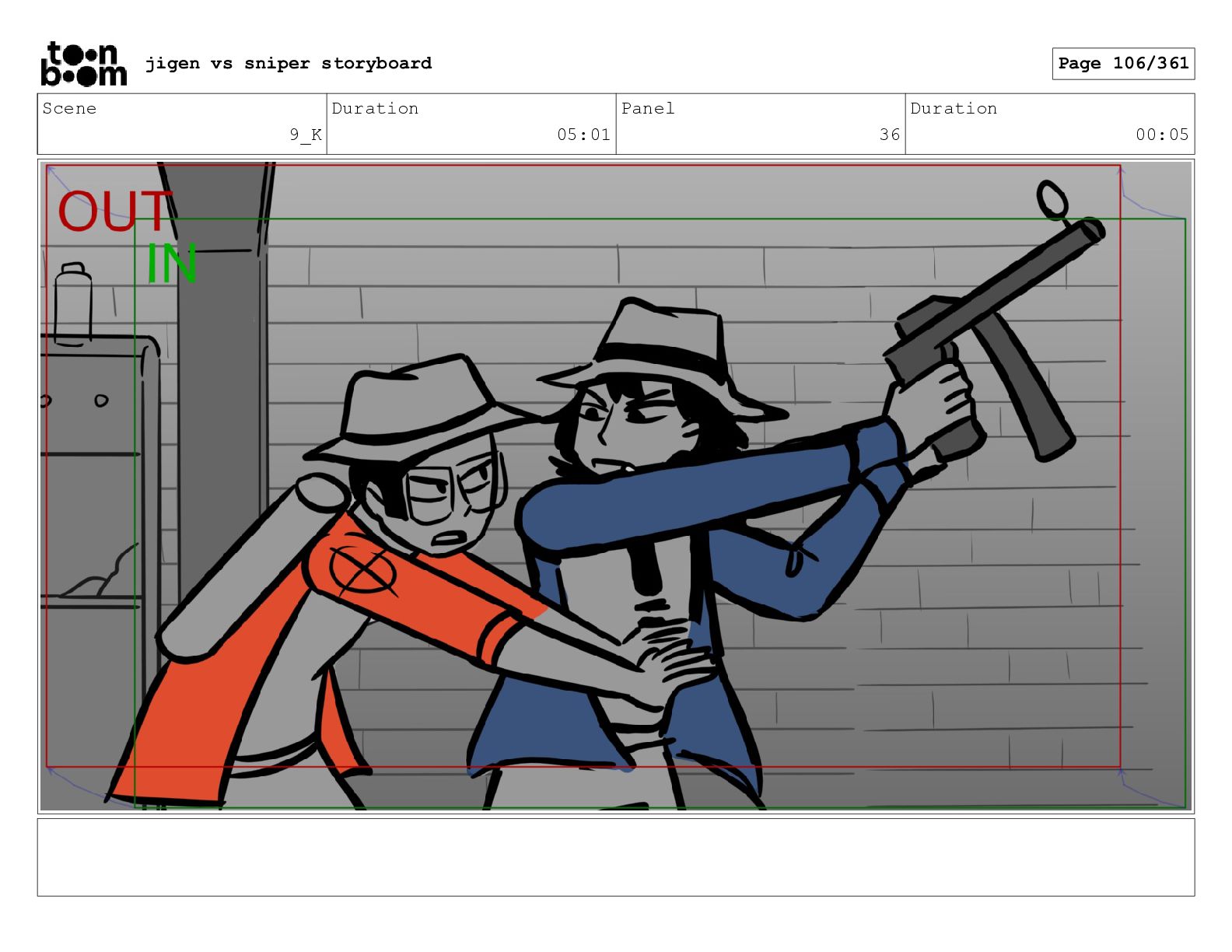
Task: Select the "Scene" header label
Action: click(x=69, y=108)
